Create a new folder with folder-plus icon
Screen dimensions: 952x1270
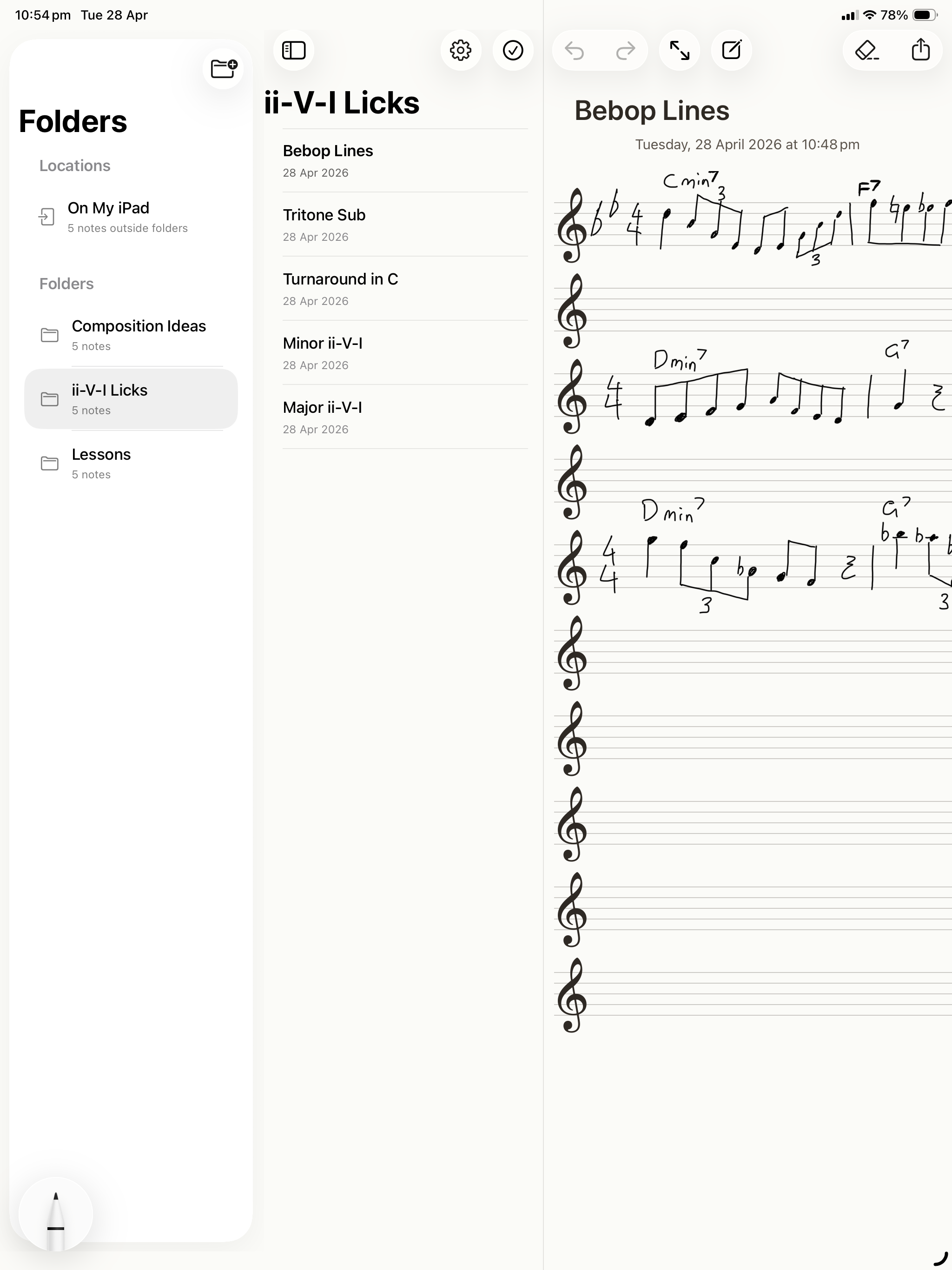(224, 68)
